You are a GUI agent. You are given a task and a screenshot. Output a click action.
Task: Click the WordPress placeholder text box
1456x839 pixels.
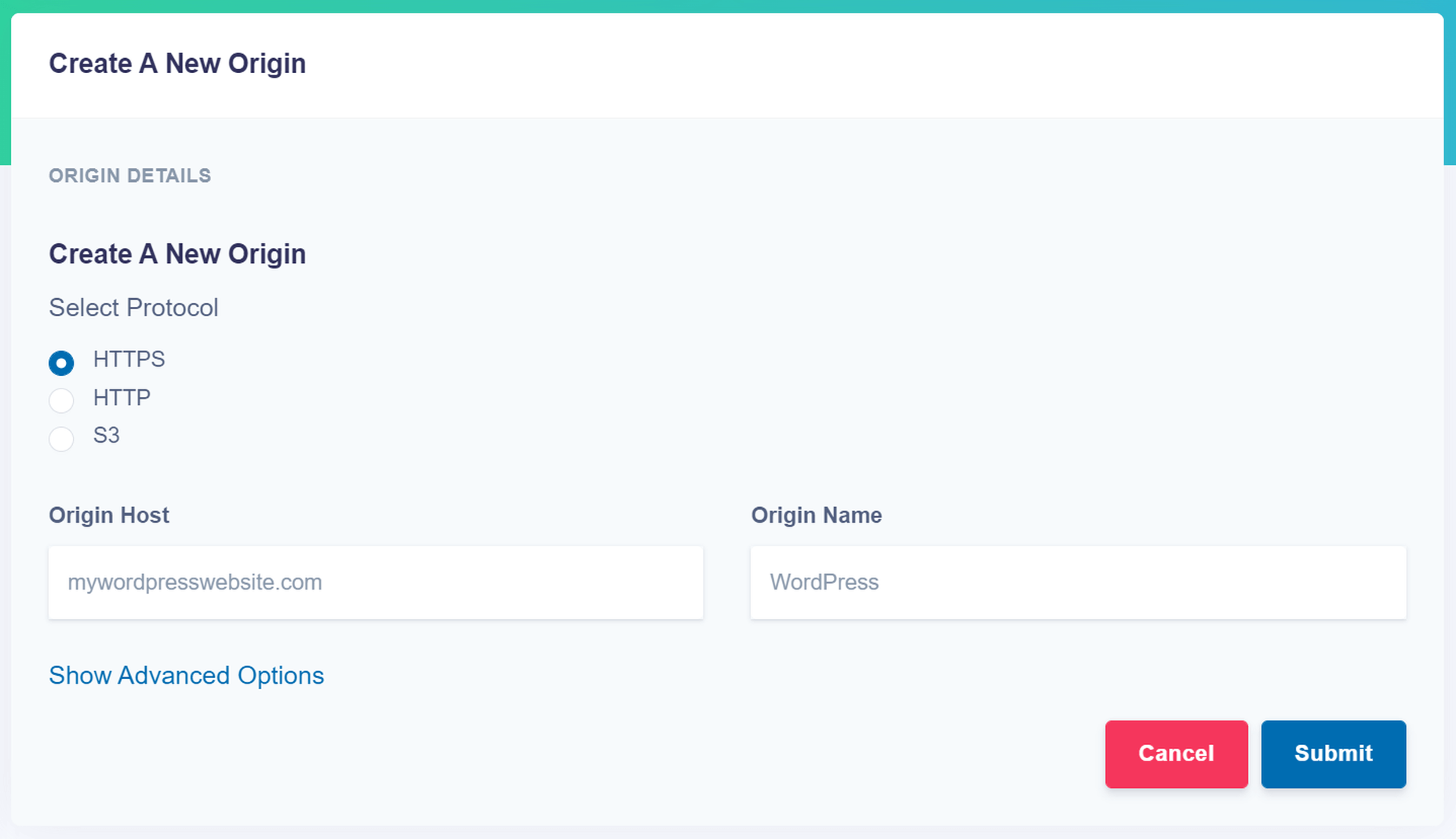1078,582
